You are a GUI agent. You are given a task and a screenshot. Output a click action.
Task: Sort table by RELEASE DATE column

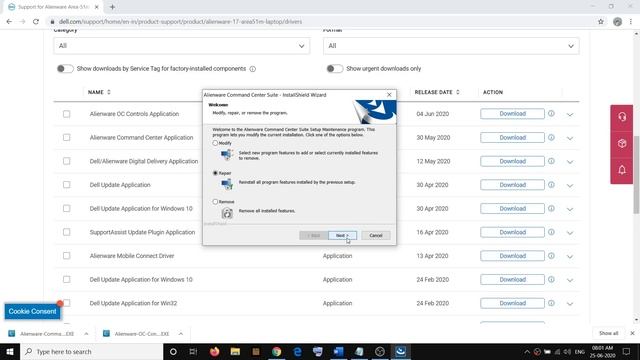pyautogui.click(x=437, y=92)
